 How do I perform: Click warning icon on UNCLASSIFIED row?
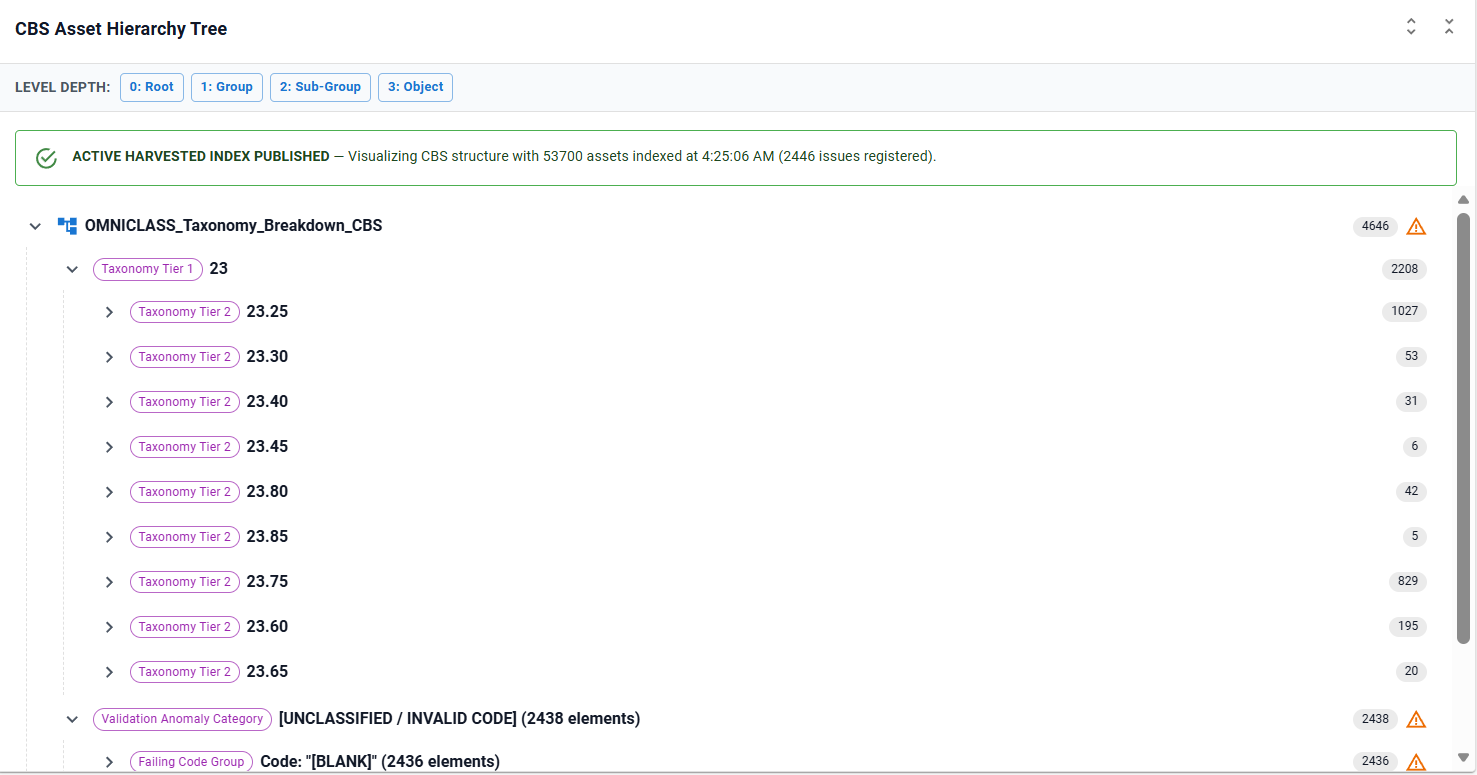point(1416,719)
